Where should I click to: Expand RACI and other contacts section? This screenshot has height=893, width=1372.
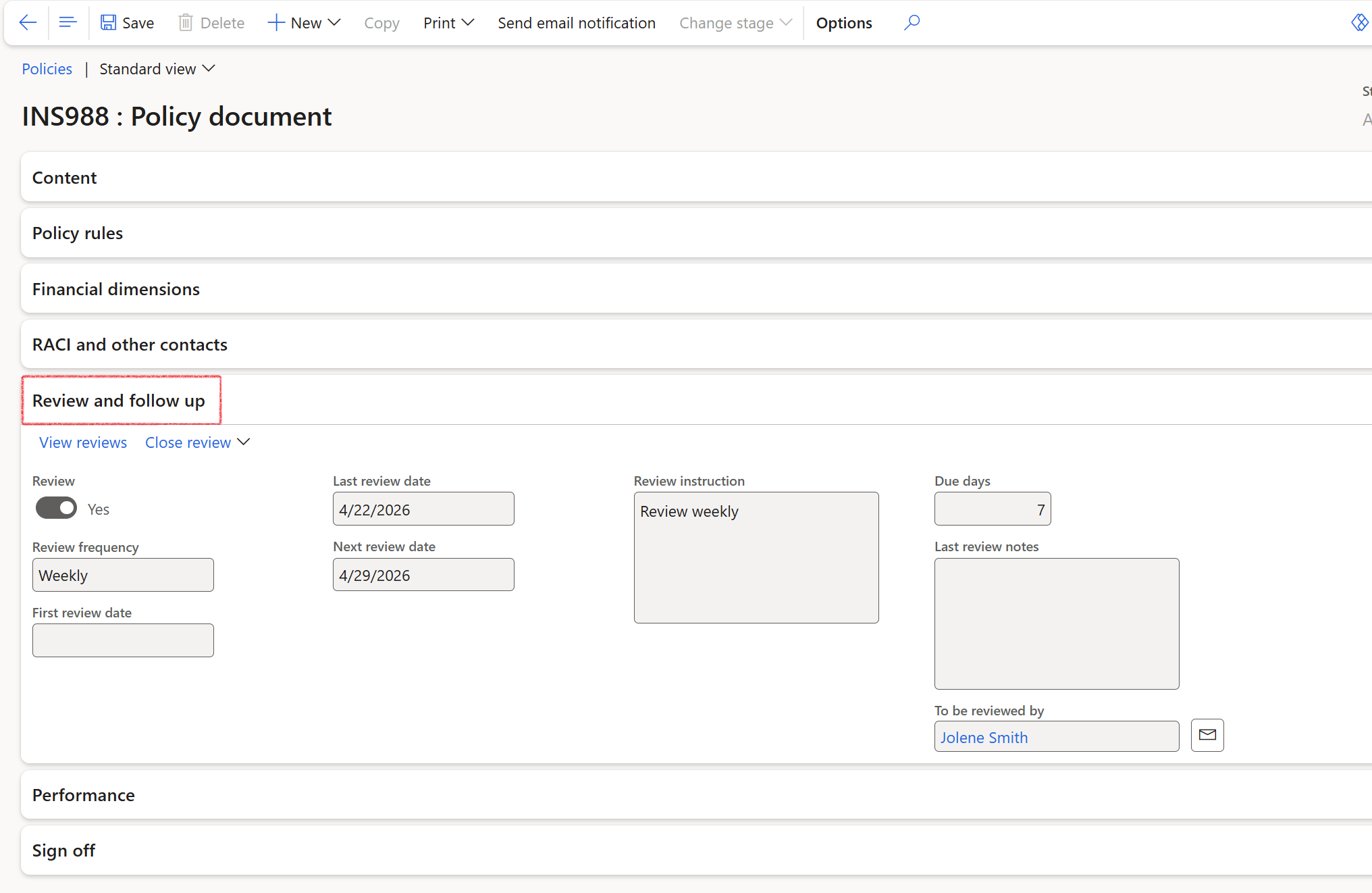click(x=696, y=345)
